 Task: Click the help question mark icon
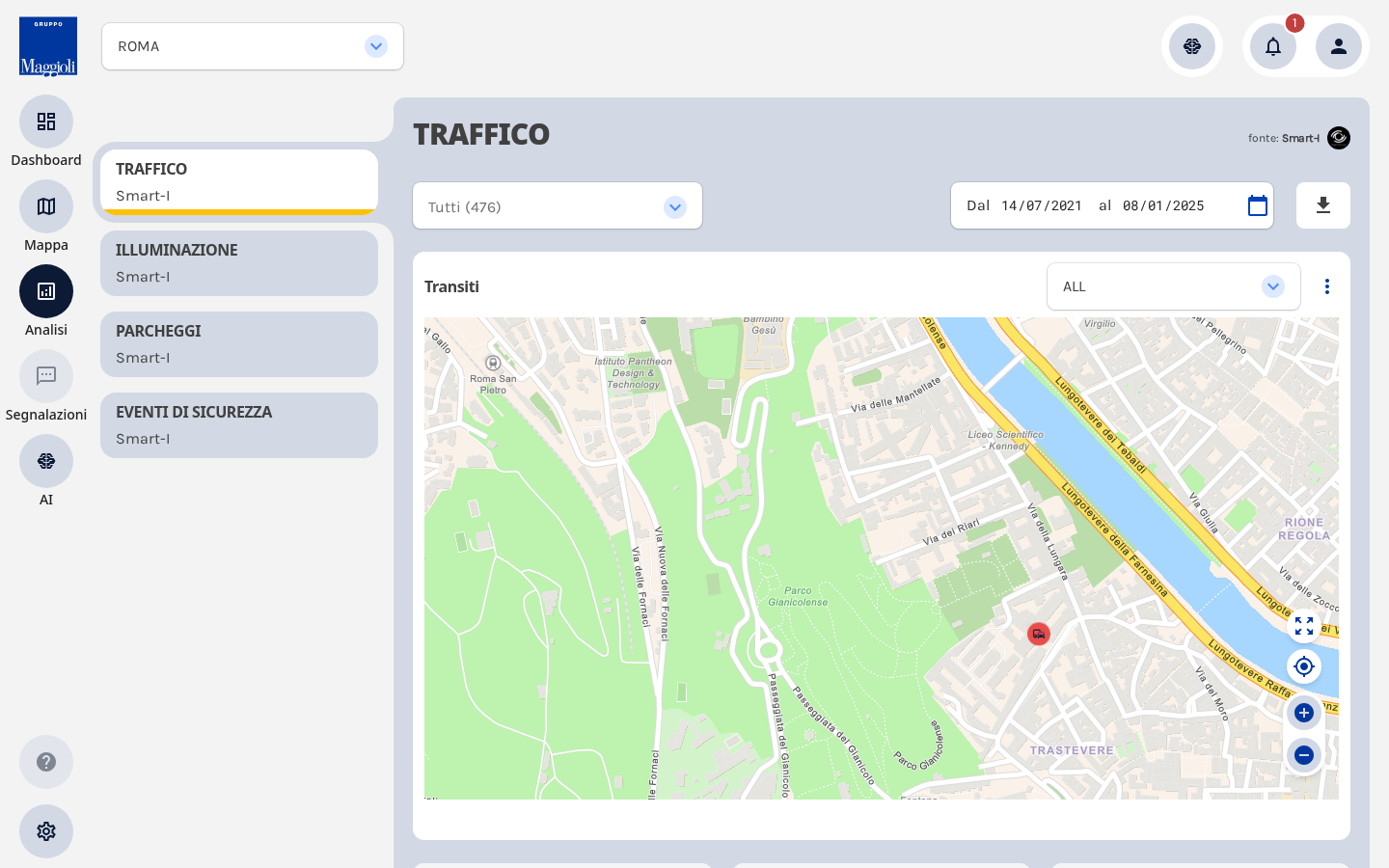(x=46, y=762)
